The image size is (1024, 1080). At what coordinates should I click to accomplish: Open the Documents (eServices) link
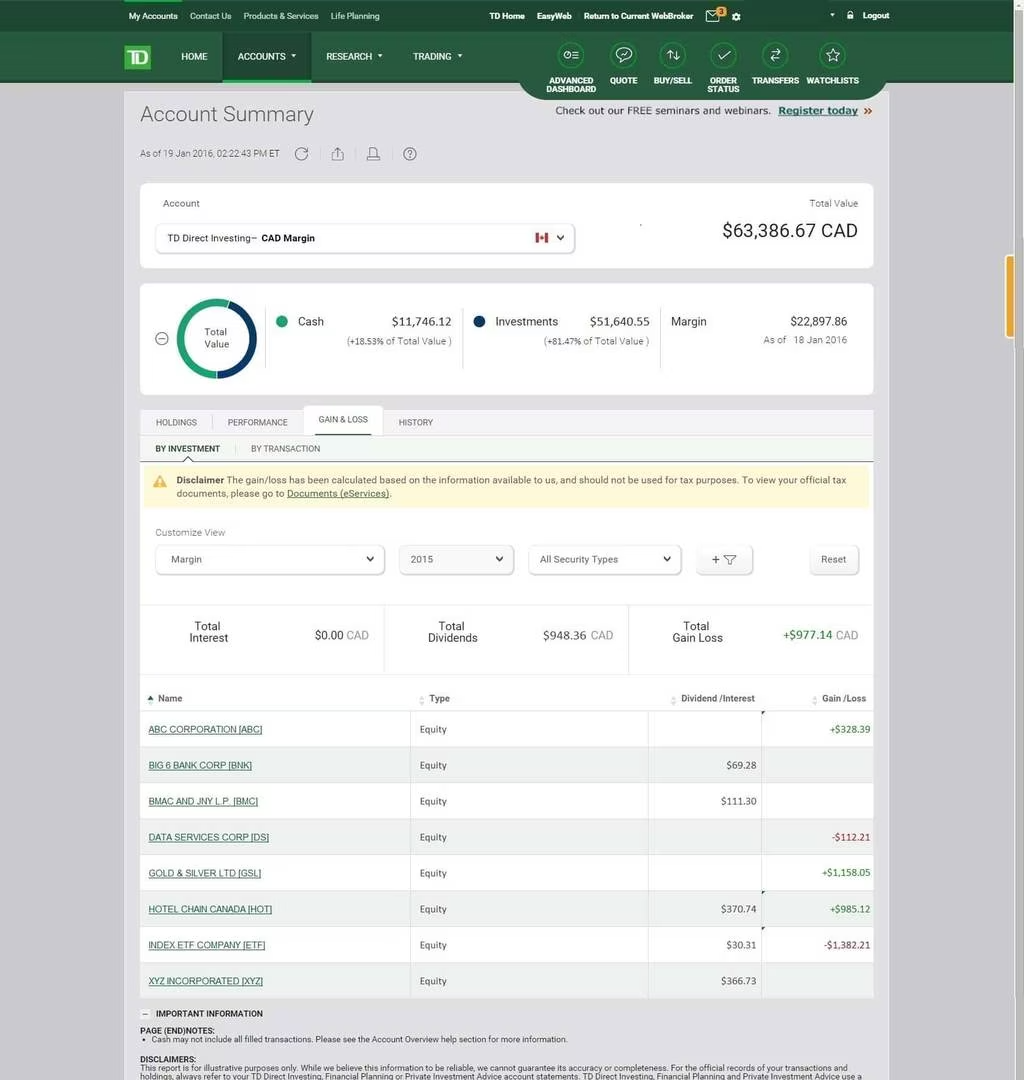(x=338, y=494)
